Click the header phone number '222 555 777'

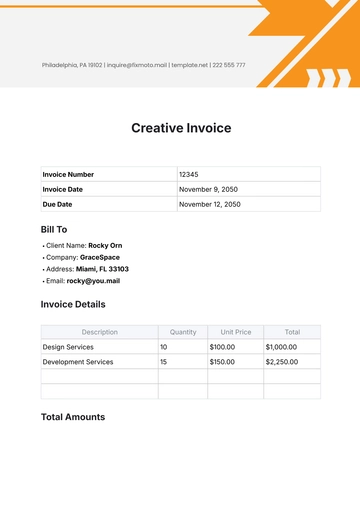coord(229,65)
